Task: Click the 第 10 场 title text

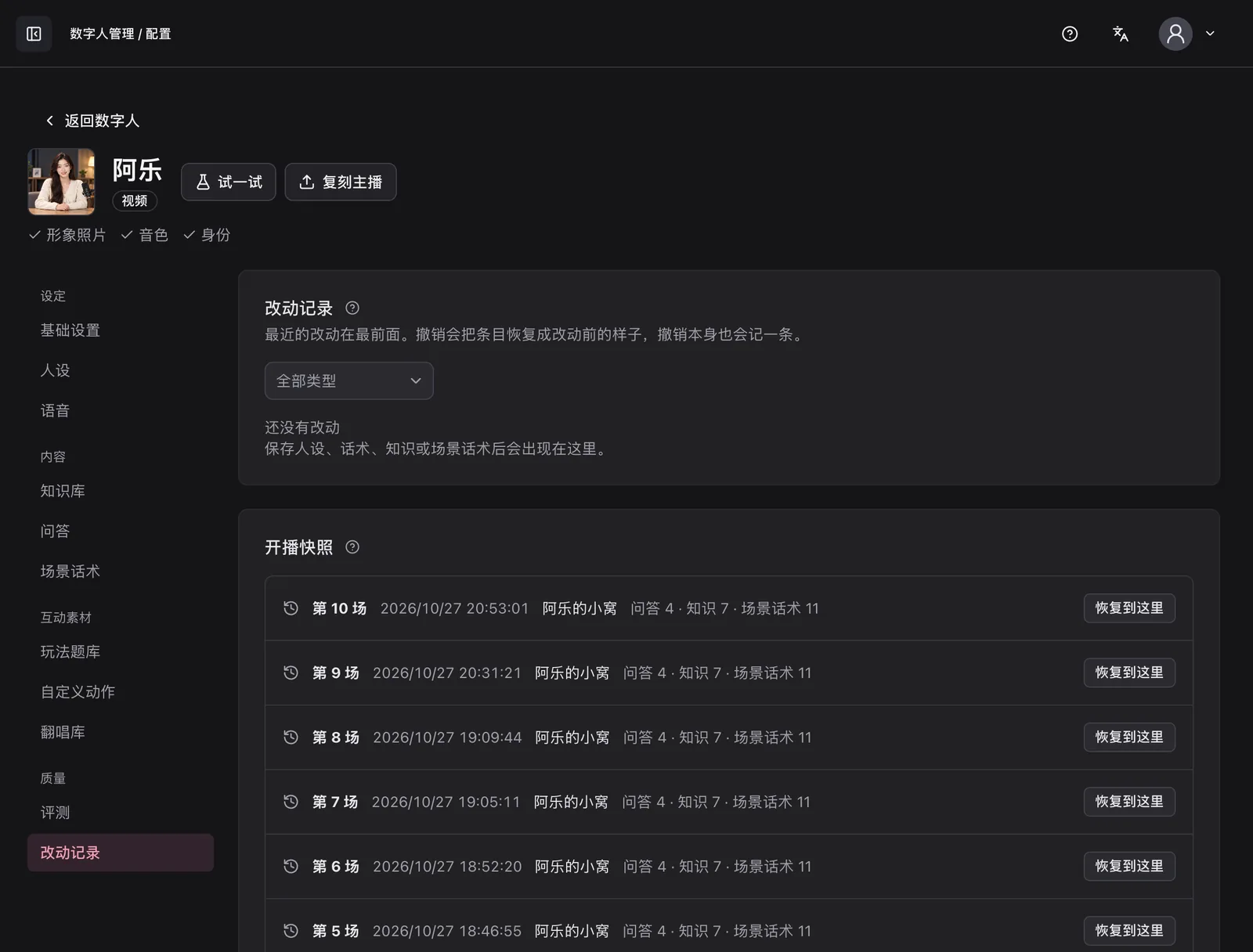Action: coord(339,608)
